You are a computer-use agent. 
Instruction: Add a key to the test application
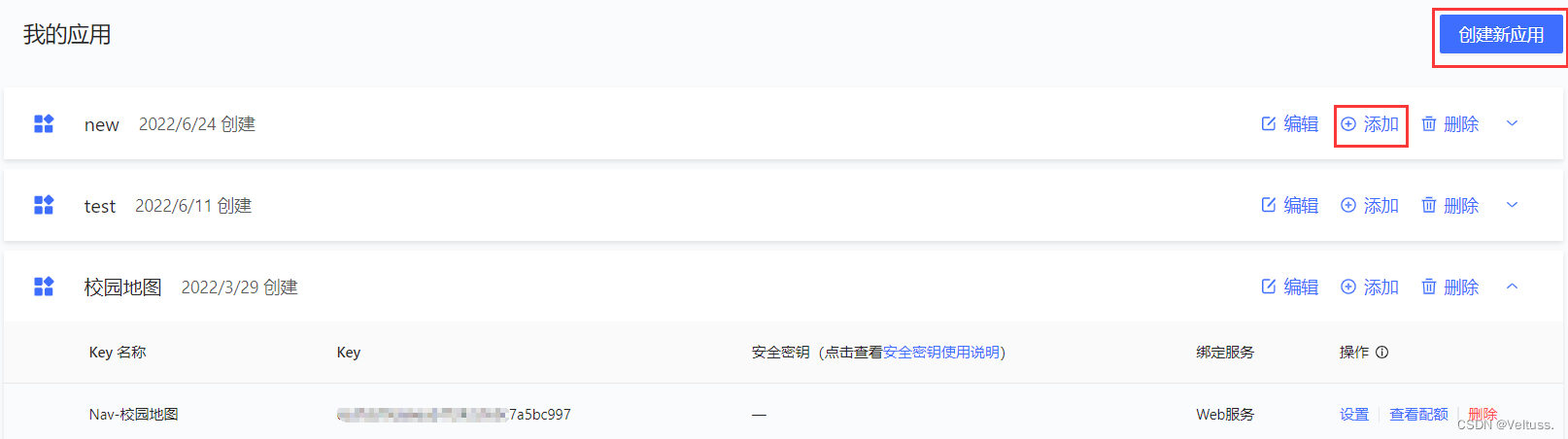point(1370,205)
